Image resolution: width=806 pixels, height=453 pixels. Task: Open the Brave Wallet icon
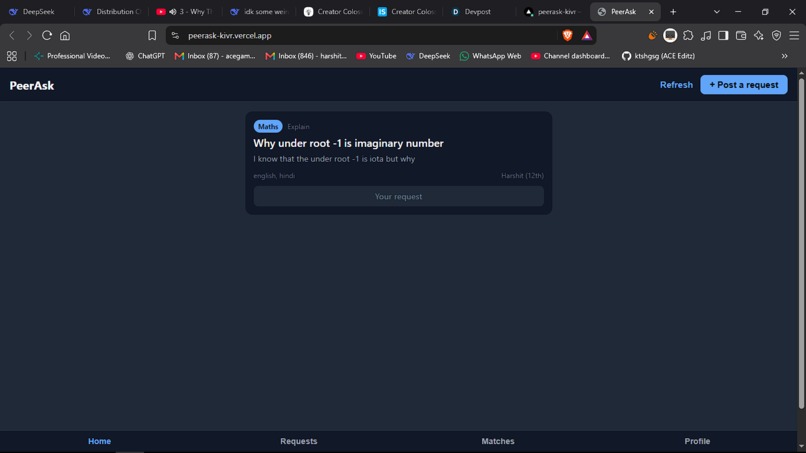[x=741, y=35]
